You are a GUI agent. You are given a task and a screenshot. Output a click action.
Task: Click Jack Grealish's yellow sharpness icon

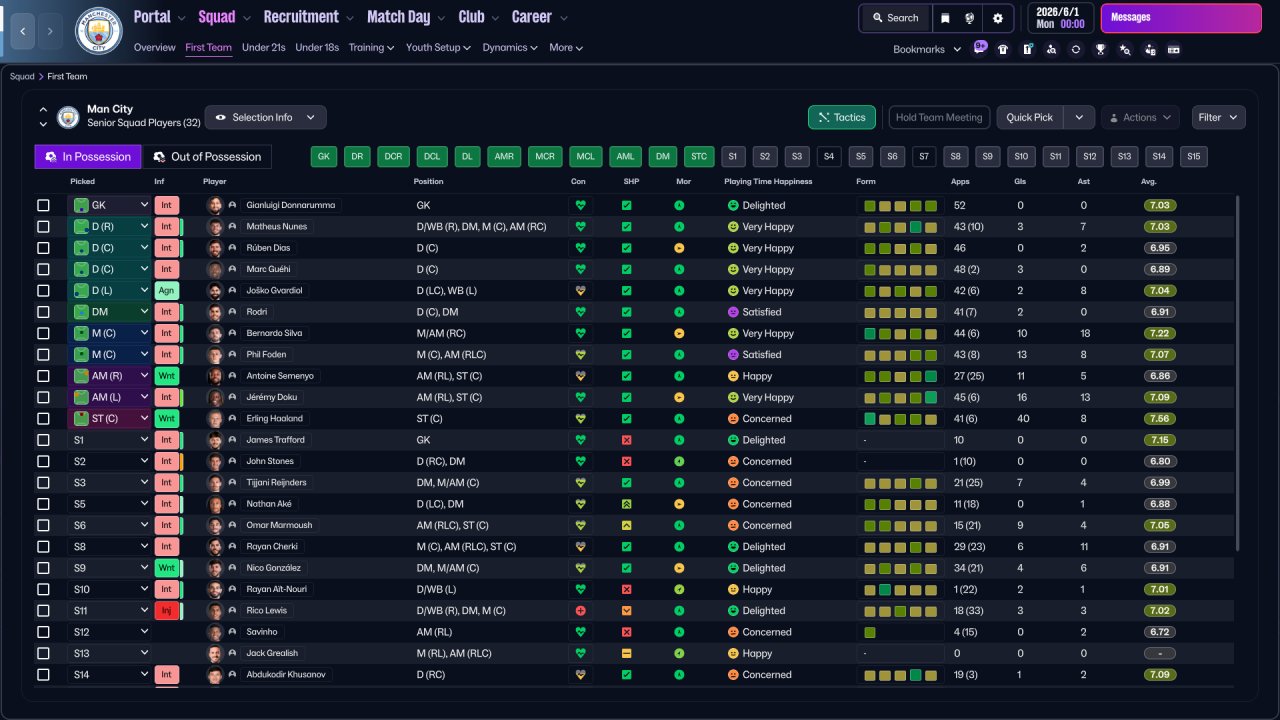click(x=627, y=654)
